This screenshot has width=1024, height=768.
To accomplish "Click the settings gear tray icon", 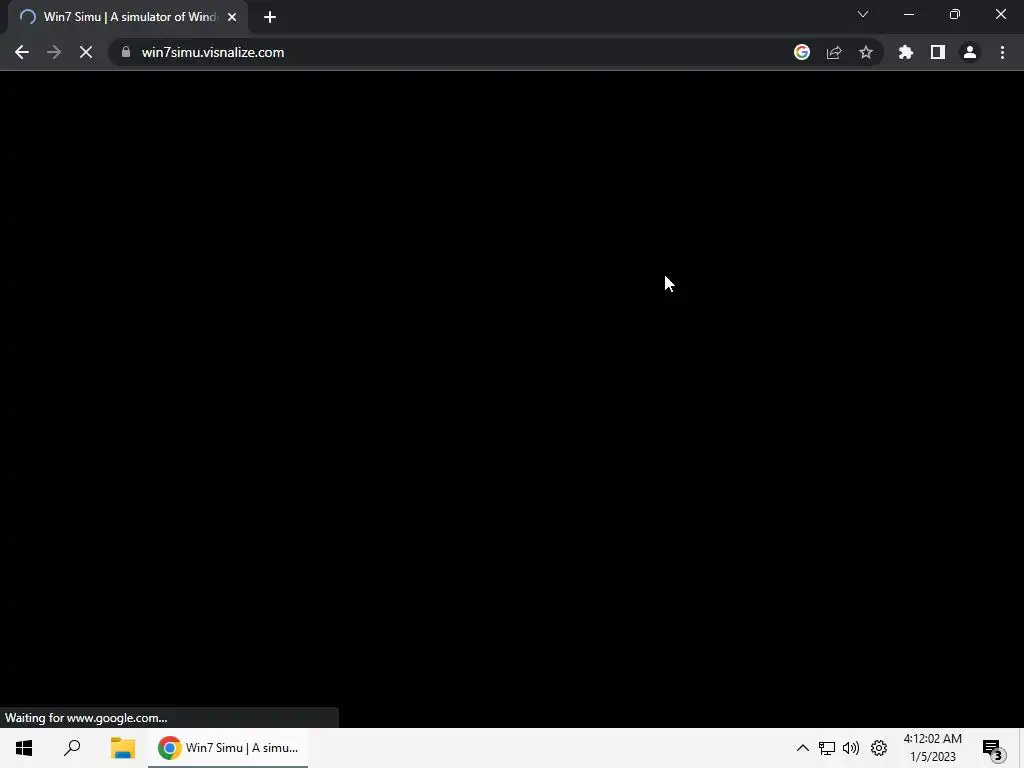I will [x=879, y=748].
